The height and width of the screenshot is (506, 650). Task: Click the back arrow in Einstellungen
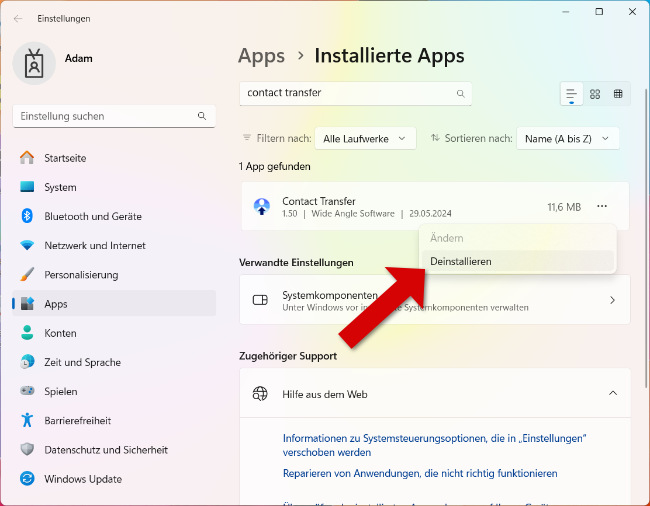(18, 19)
